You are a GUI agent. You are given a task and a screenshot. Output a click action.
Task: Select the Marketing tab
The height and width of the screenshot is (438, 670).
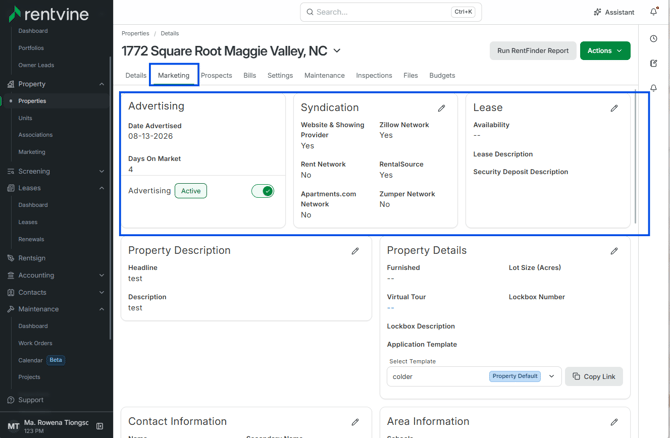click(173, 76)
